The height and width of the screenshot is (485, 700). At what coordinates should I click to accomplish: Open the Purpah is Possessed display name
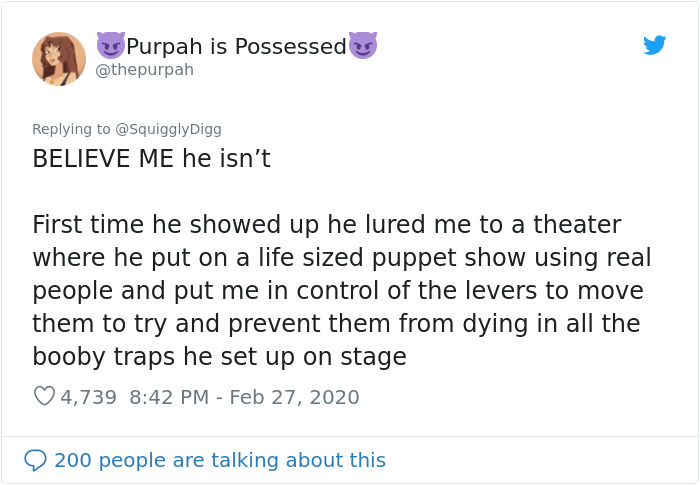[x=236, y=46]
